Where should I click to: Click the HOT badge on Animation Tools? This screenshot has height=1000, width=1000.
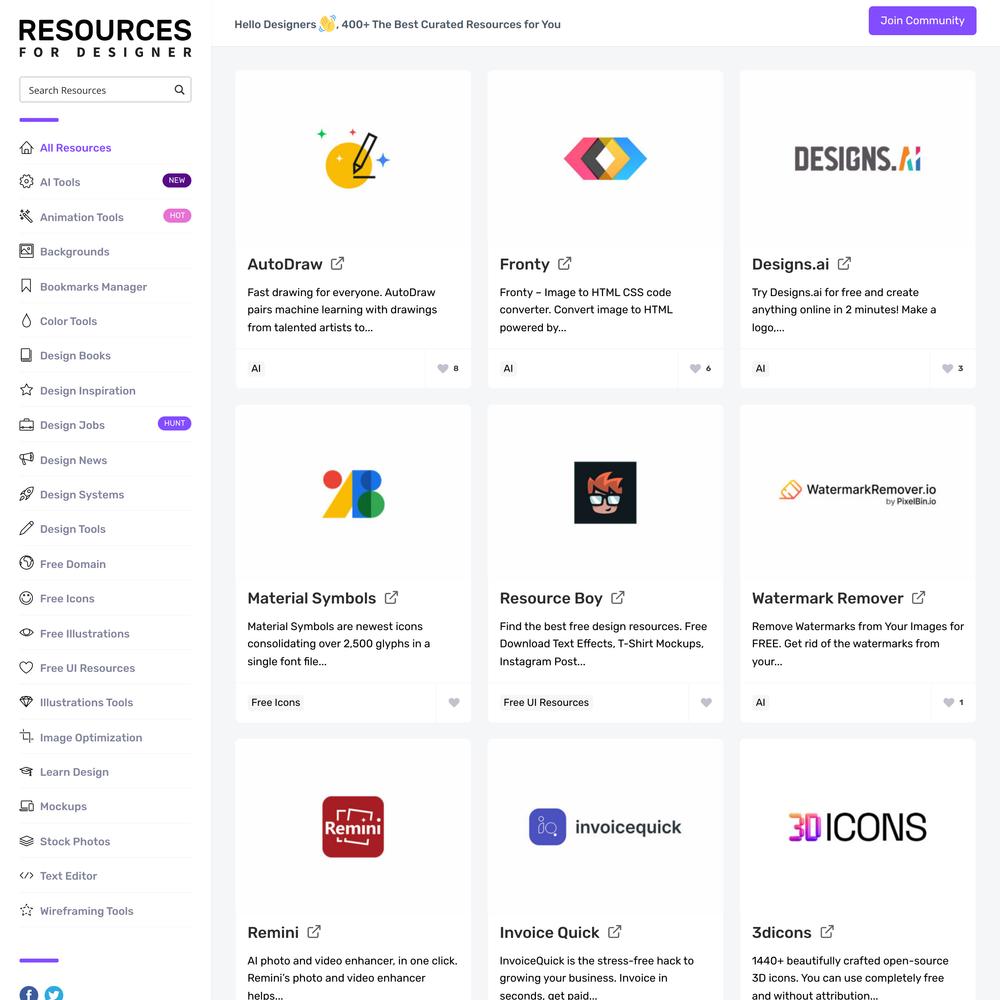177,216
